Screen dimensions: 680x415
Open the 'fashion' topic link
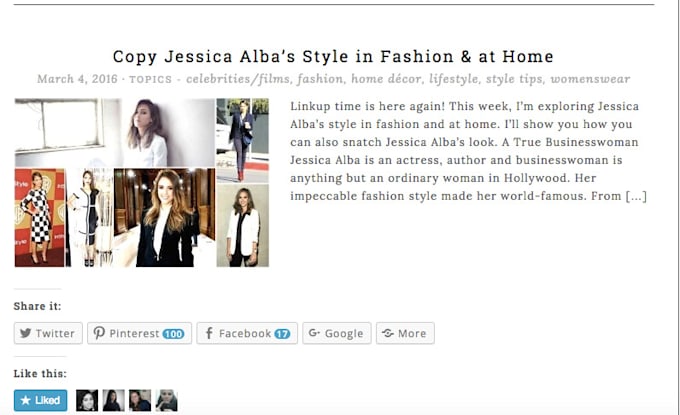coord(320,79)
